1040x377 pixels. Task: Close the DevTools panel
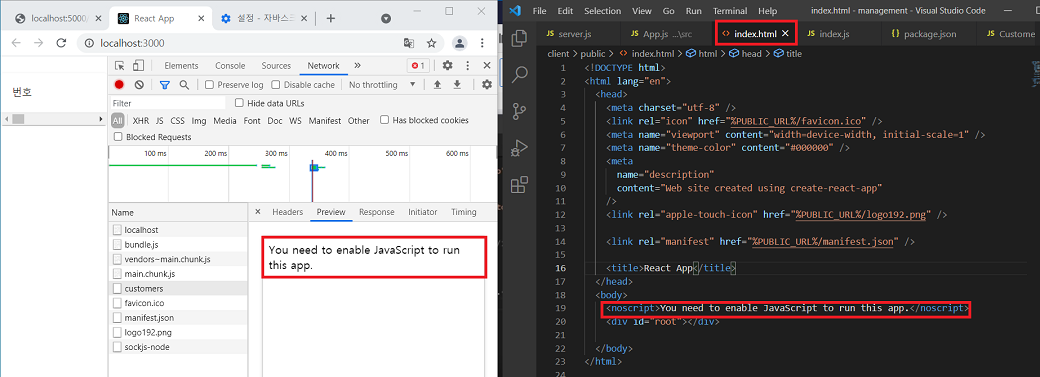click(x=487, y=66)
